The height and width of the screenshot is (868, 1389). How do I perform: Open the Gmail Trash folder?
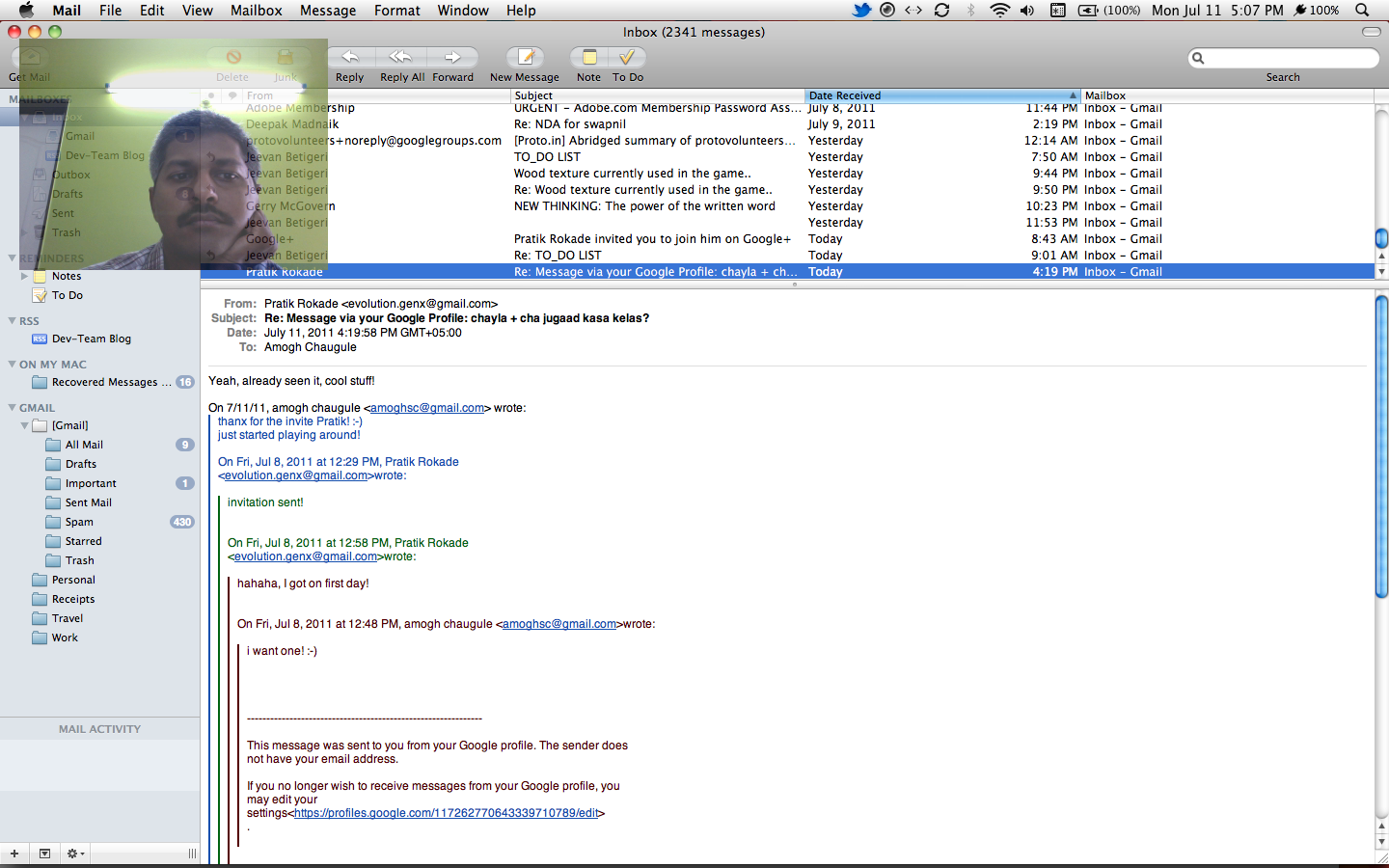(x=79, y=560)
